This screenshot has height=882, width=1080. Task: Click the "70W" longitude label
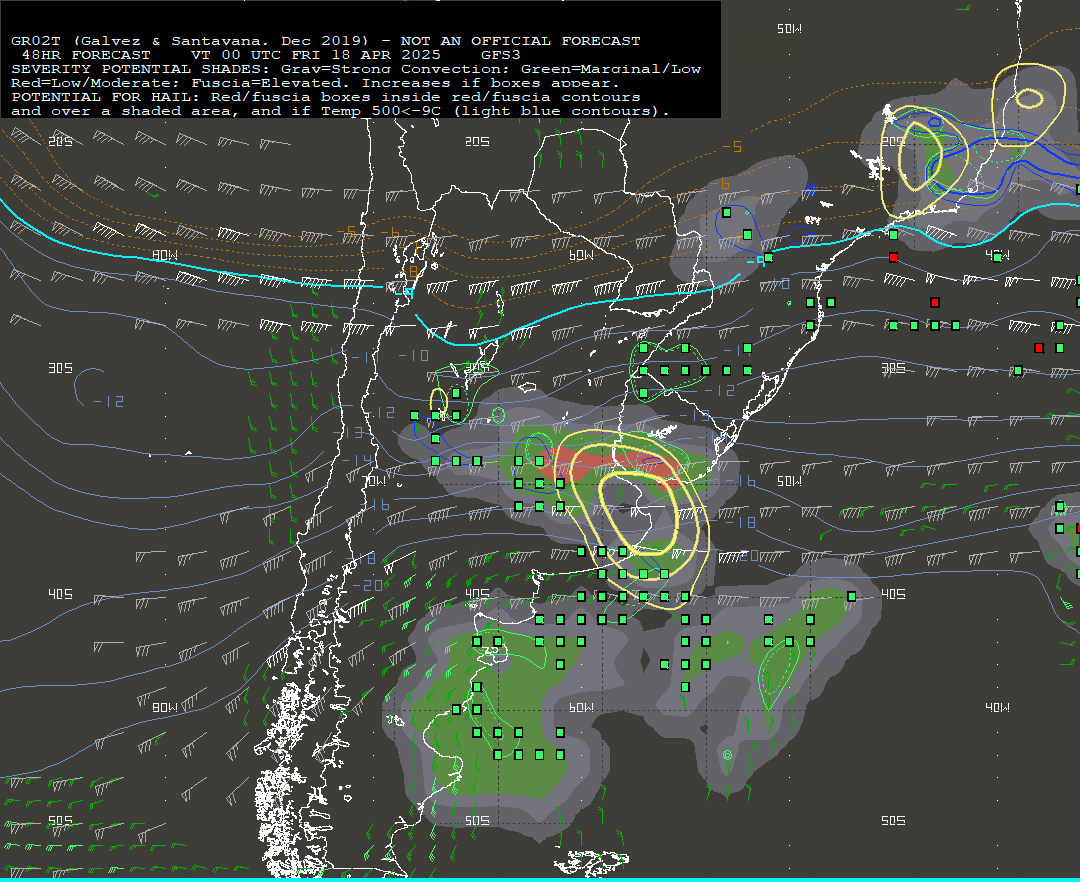(375, 481)
